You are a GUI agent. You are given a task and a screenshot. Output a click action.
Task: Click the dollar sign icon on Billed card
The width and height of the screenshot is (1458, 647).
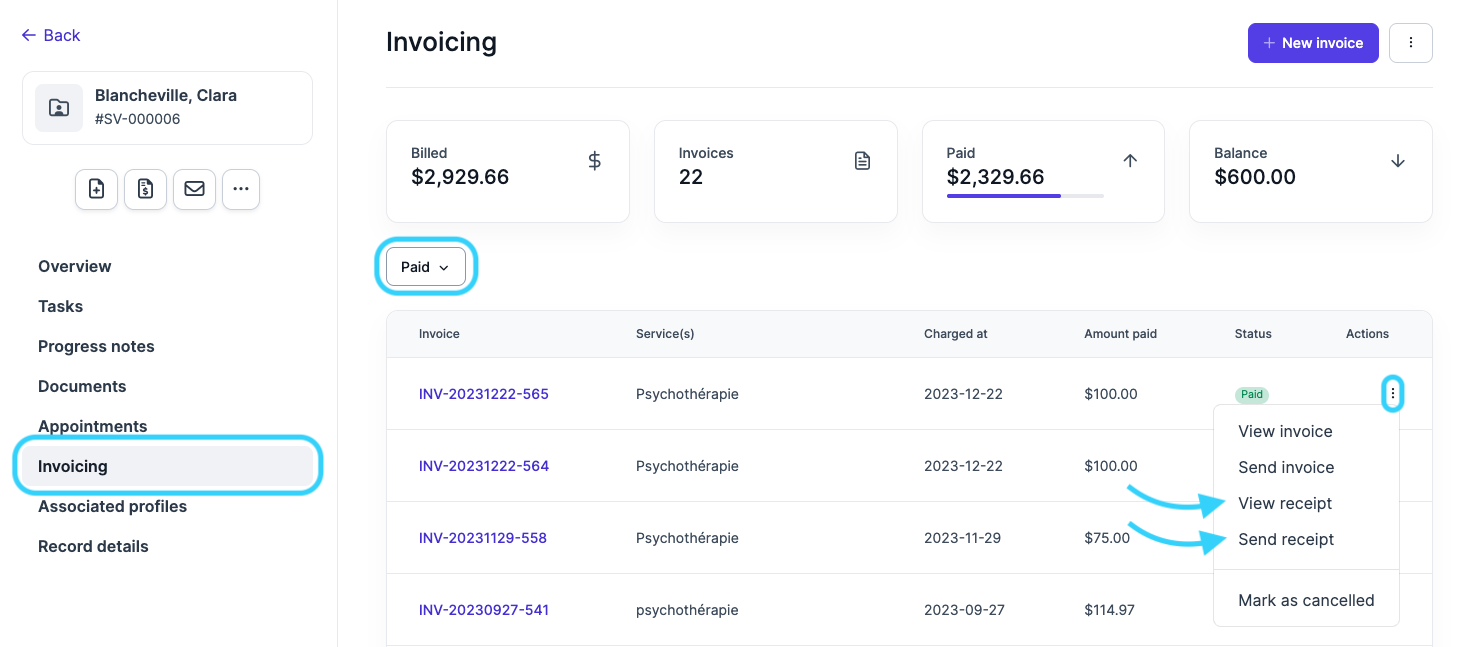(x=594, y=161)
